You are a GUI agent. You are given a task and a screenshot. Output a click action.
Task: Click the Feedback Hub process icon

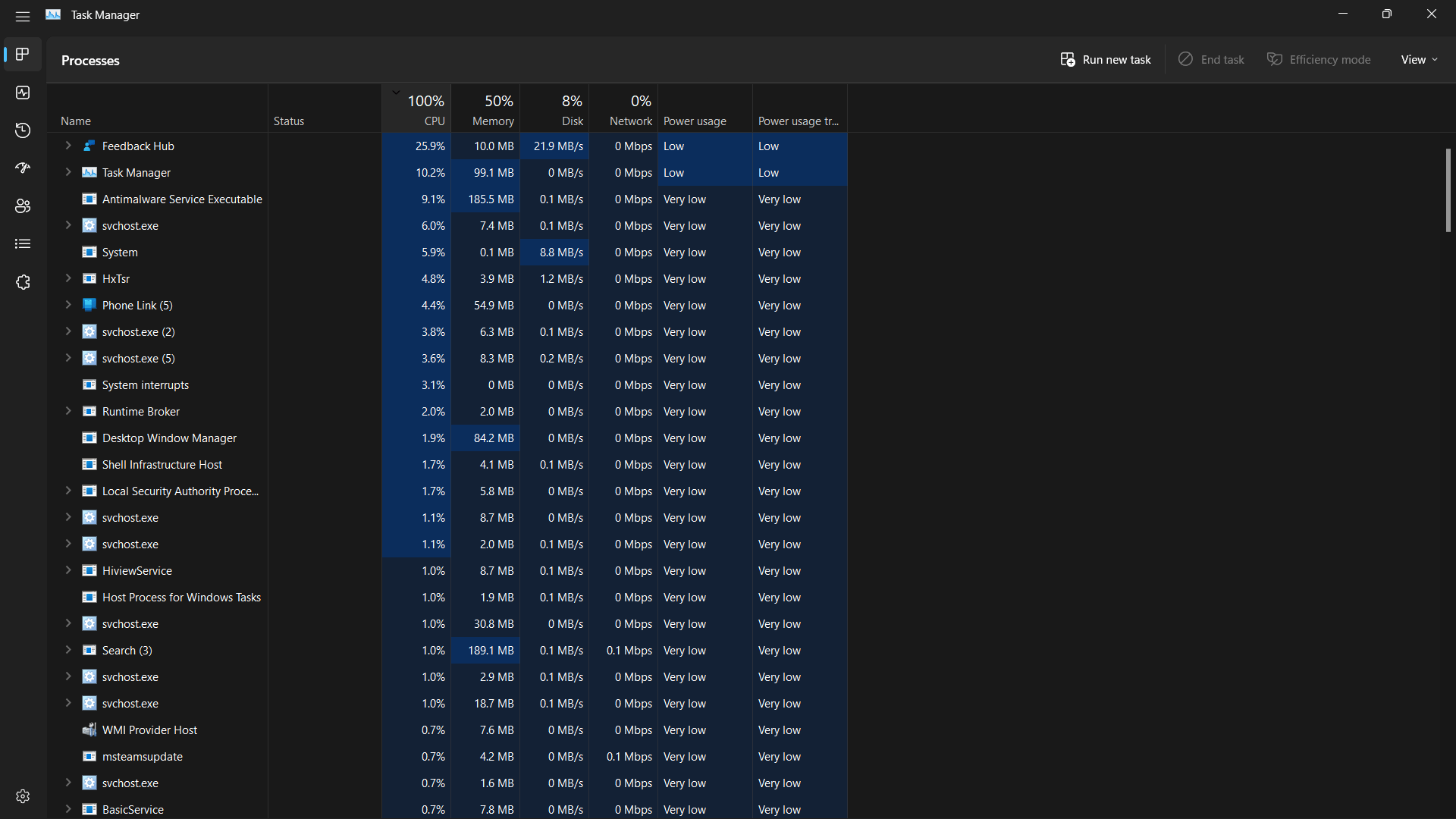[x=89, y=146]
